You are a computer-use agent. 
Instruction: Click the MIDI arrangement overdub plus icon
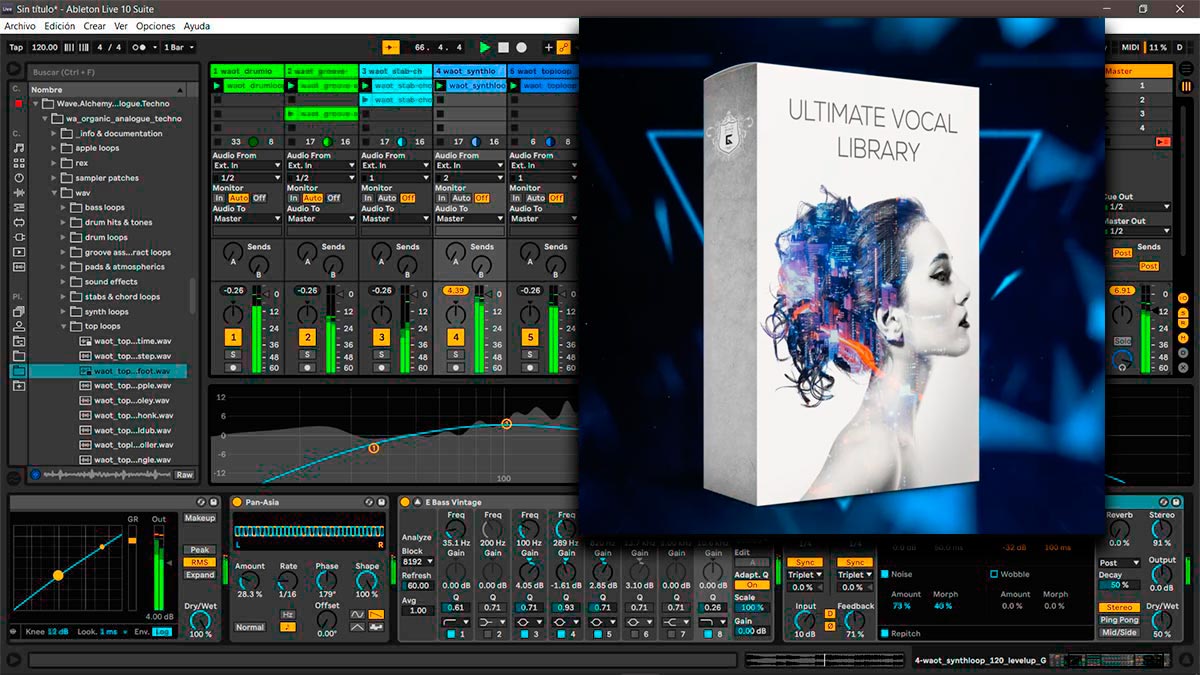[548, 47]
